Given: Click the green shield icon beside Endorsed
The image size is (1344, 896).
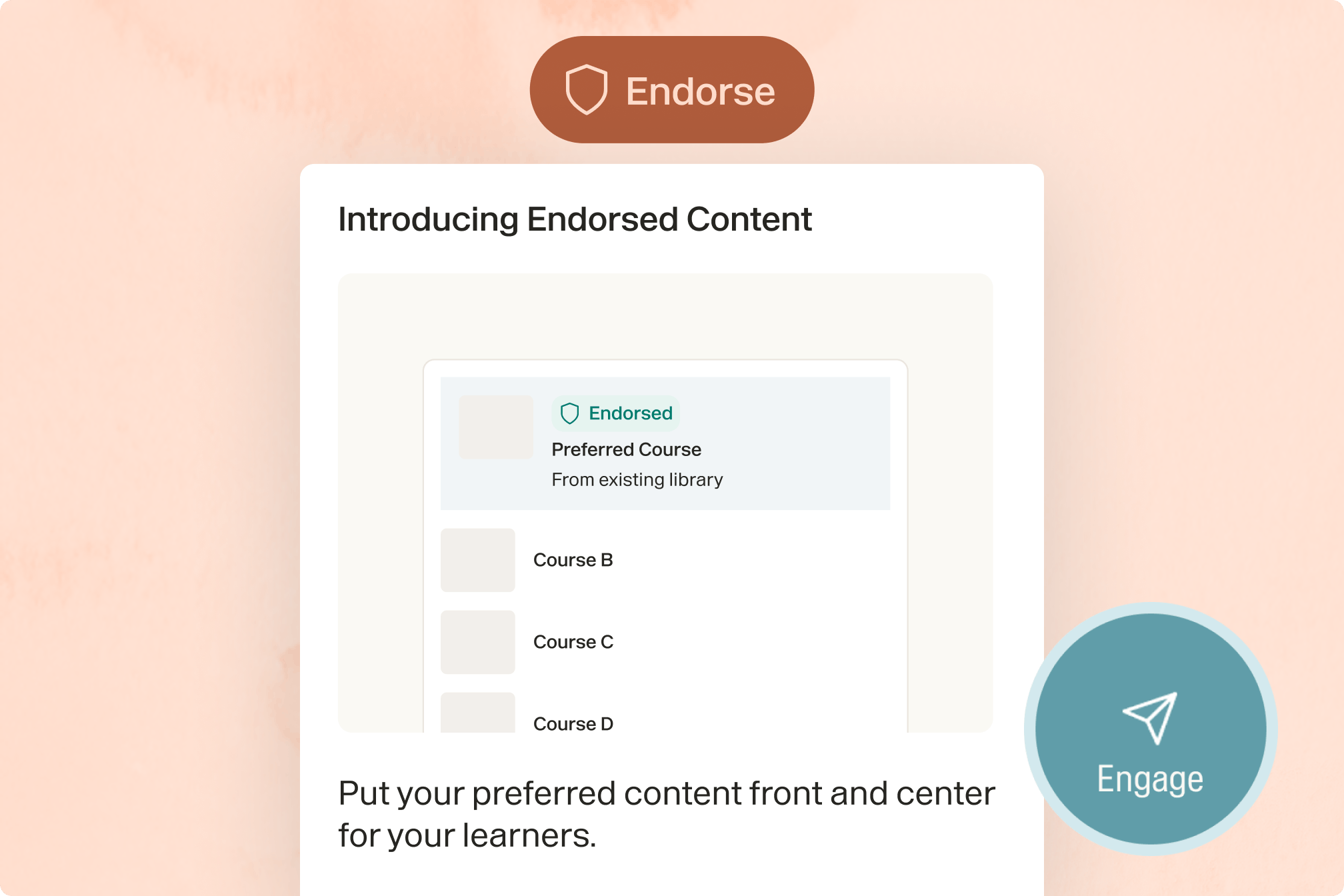Looking at the screenshot, I should pyautogui.click(x=569, y=413).
